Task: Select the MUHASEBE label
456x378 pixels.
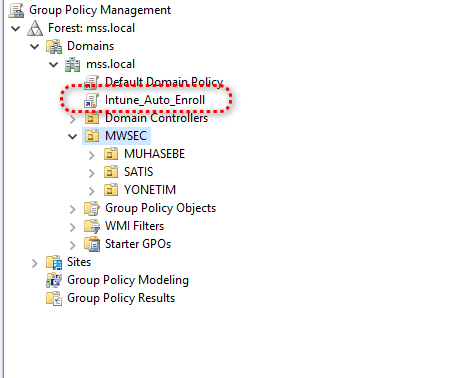Action: (x=154, y=154)
